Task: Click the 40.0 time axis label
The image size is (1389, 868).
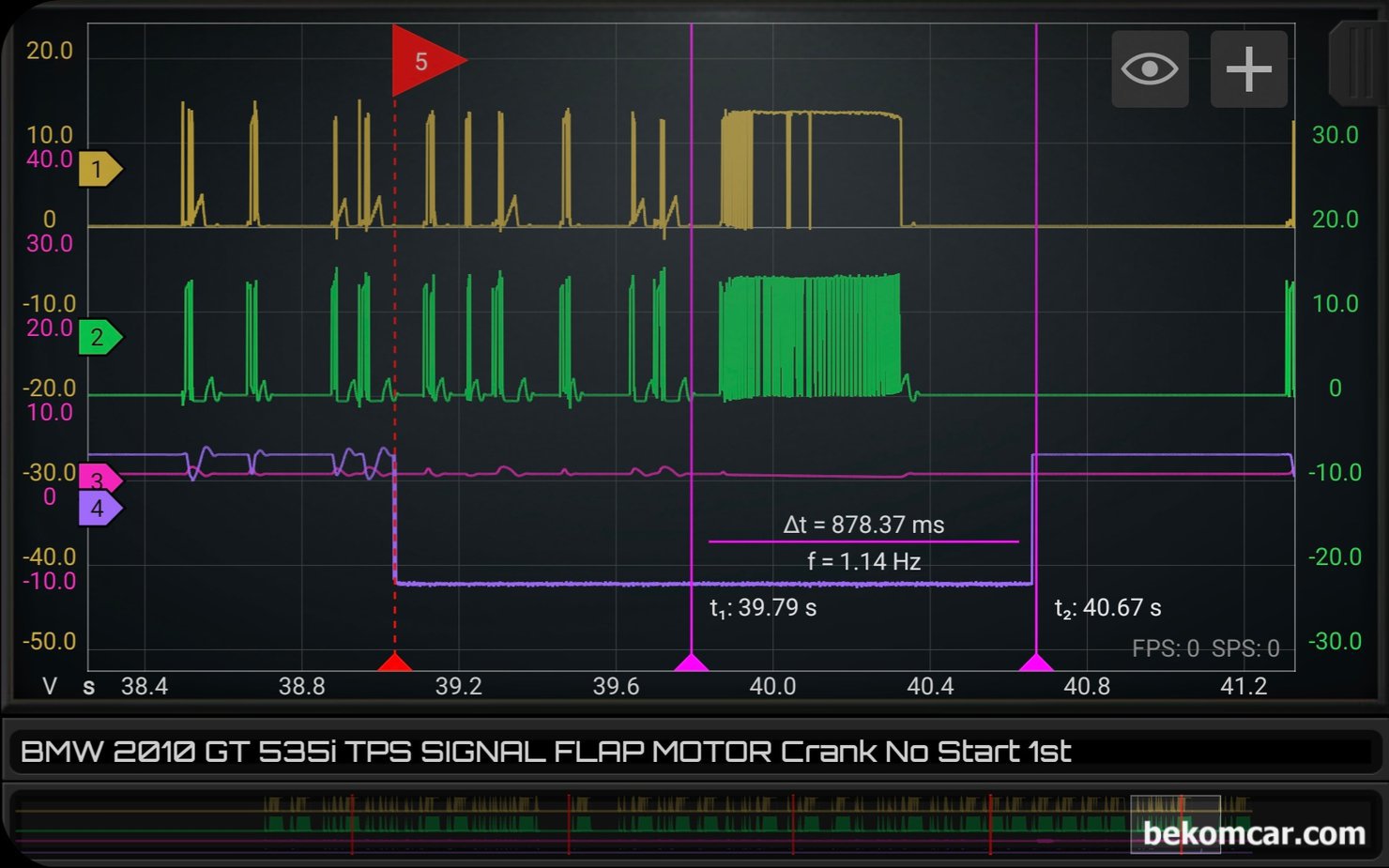Action: [x=772, y=686]
